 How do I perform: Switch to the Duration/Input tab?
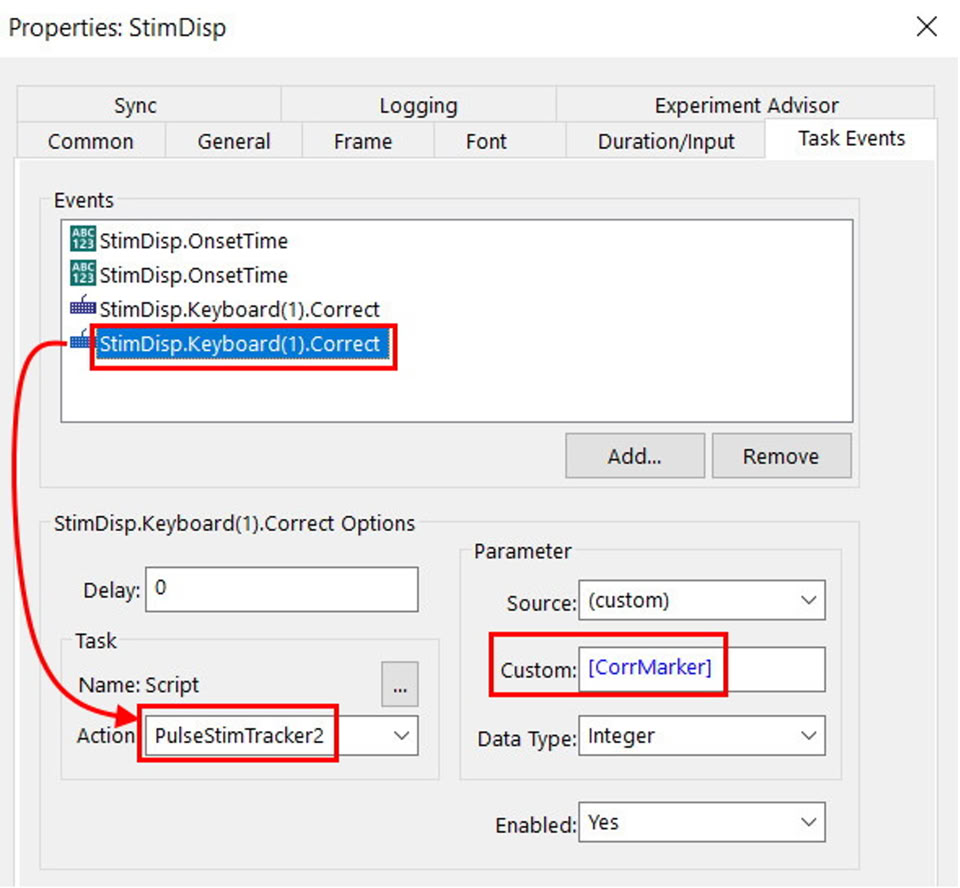point(666,142)
